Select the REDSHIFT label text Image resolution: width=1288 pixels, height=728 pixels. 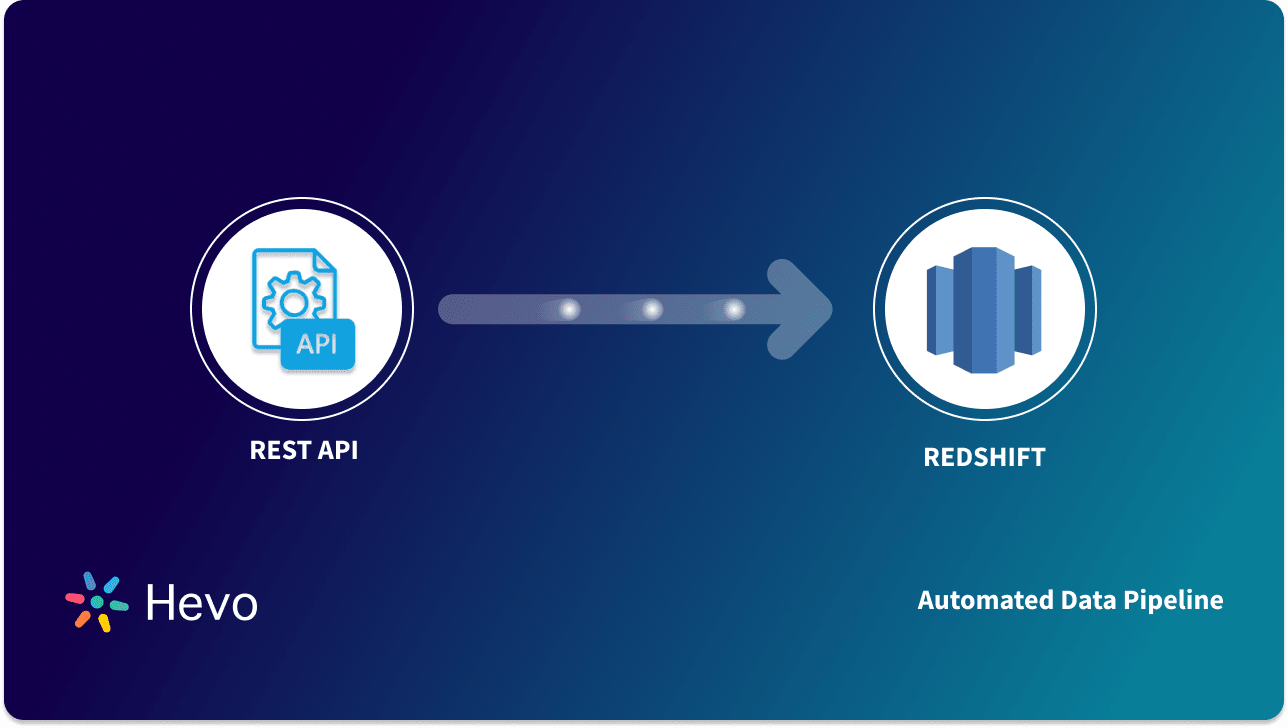(985, 458)
